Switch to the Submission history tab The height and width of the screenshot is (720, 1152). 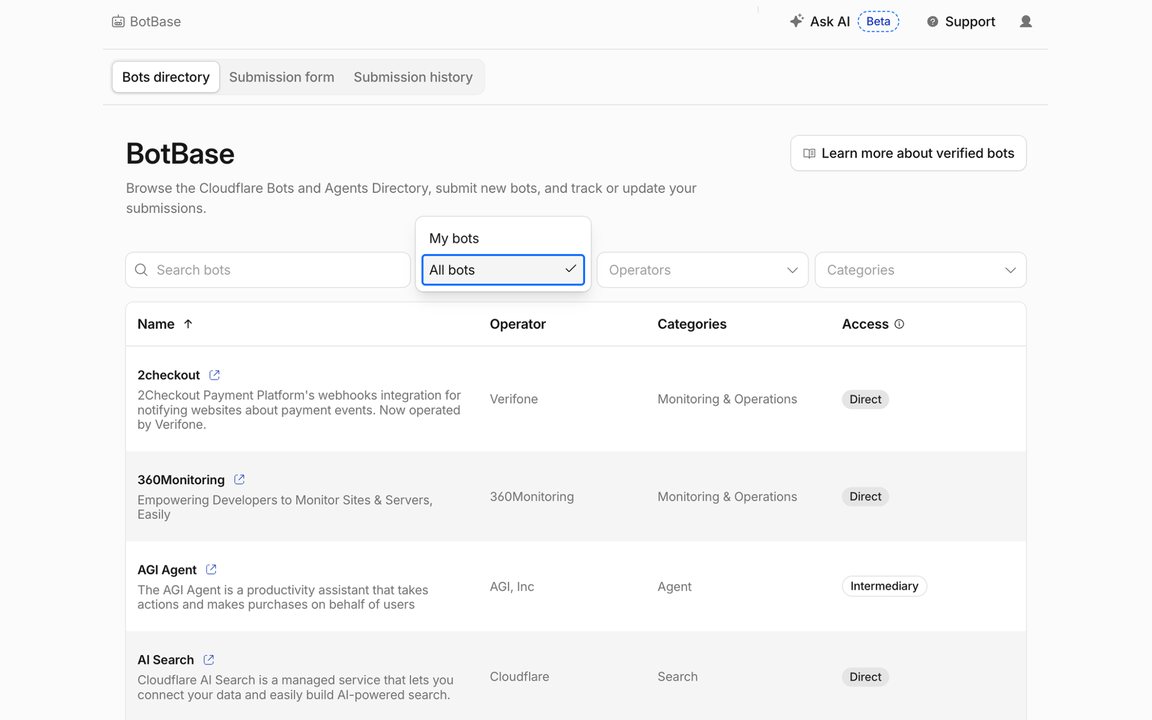(413, 77)
